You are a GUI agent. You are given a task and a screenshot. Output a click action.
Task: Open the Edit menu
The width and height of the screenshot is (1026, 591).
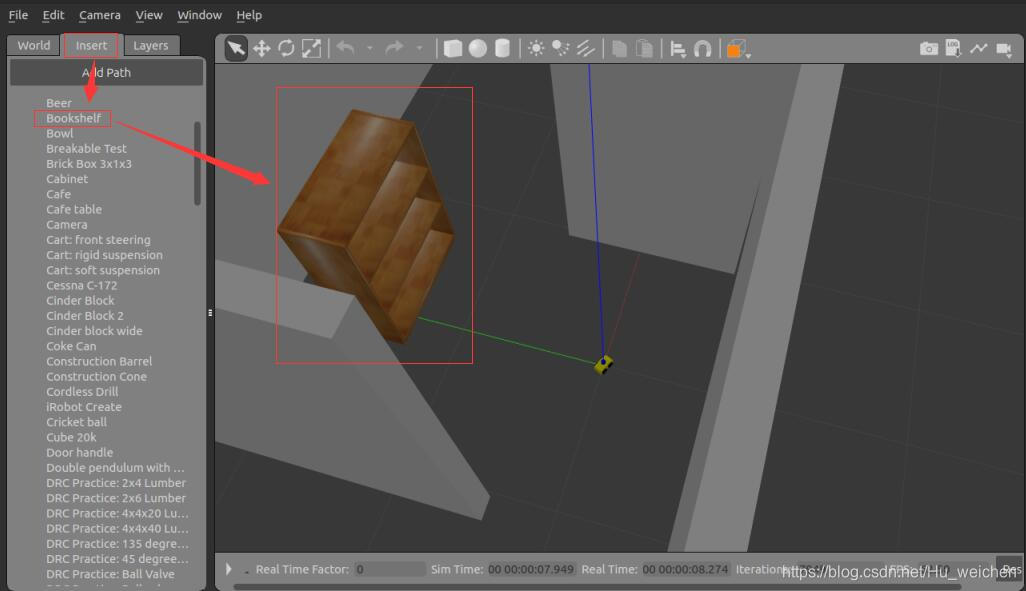click(53, 14)
